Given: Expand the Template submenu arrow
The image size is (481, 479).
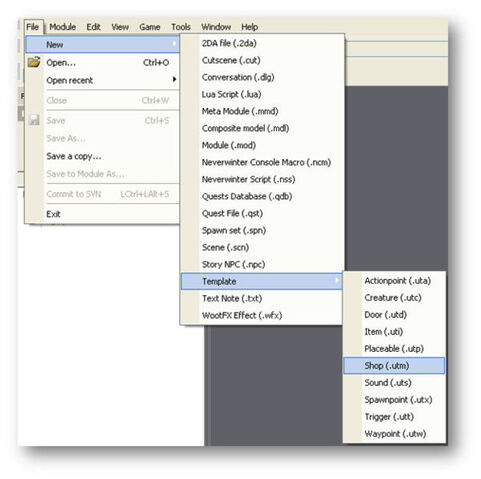Looking at the screenshot, I should pos(337,281).
